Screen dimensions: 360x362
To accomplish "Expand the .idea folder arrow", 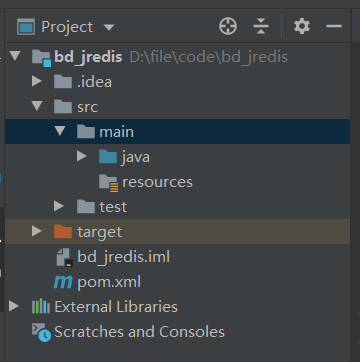I will point(37,81).
